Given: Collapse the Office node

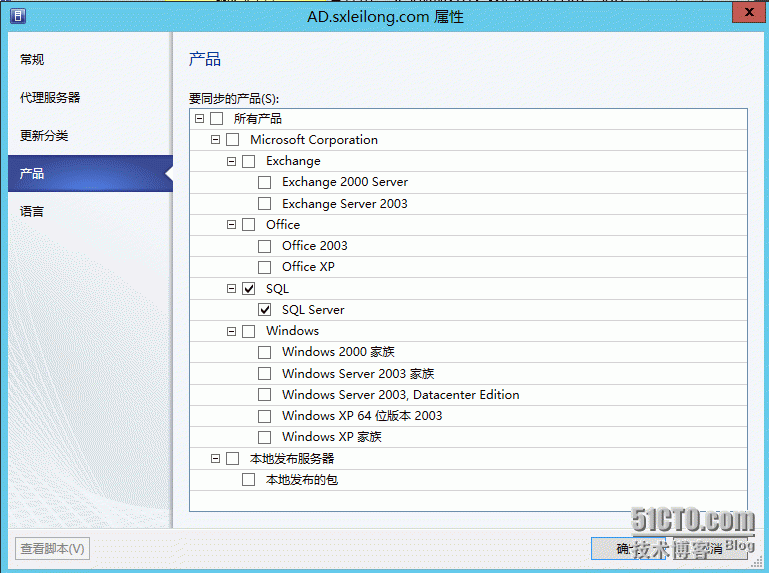Looking at the screenshot, I should pyautogui.click(x=231, y=225).
